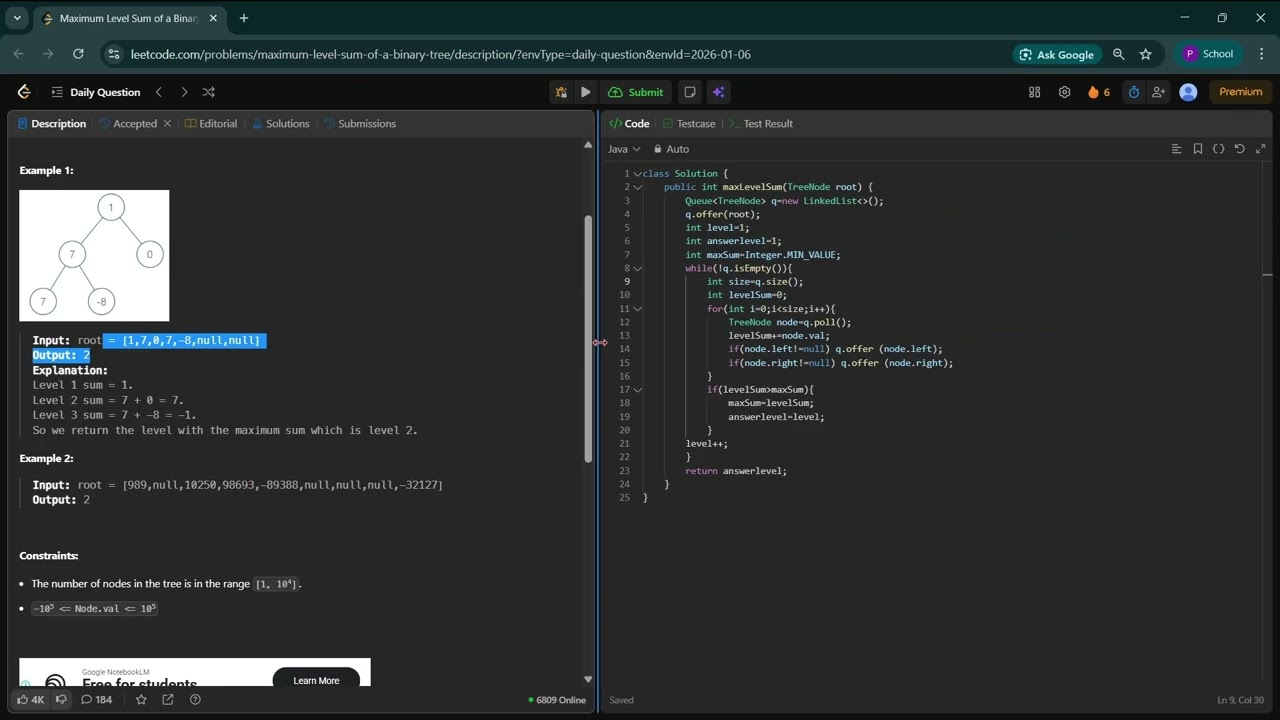This screenshot has height=720, width=1280.
Task: Click the description scroll-up arrow
Action: pos(588,145)
